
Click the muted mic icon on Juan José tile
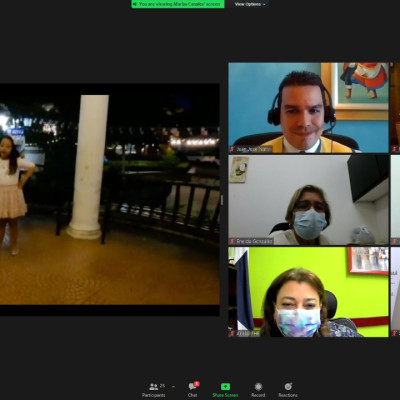click(232, 149)
